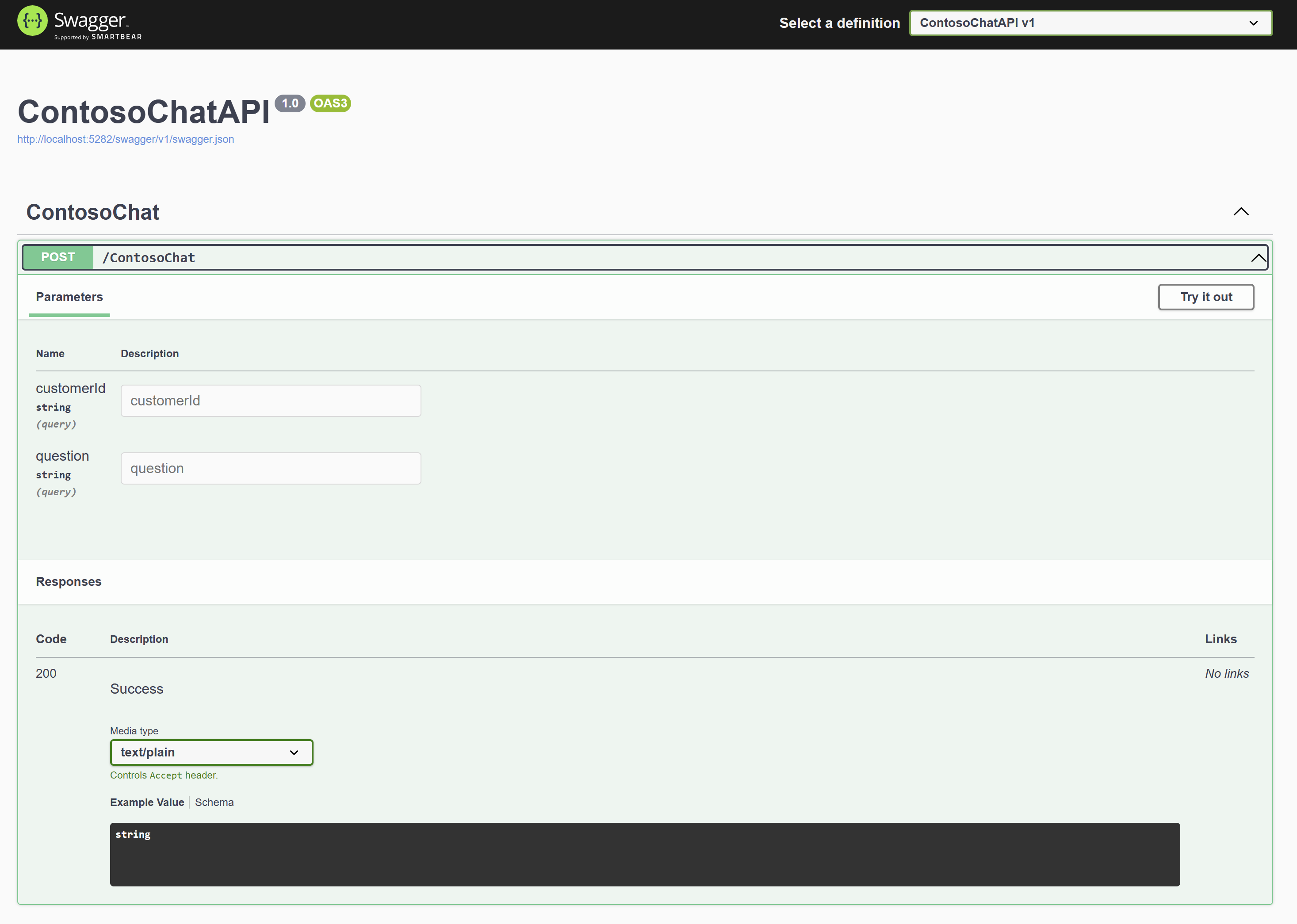
Task: Select the Parameters tab
Action: point(69,297)
